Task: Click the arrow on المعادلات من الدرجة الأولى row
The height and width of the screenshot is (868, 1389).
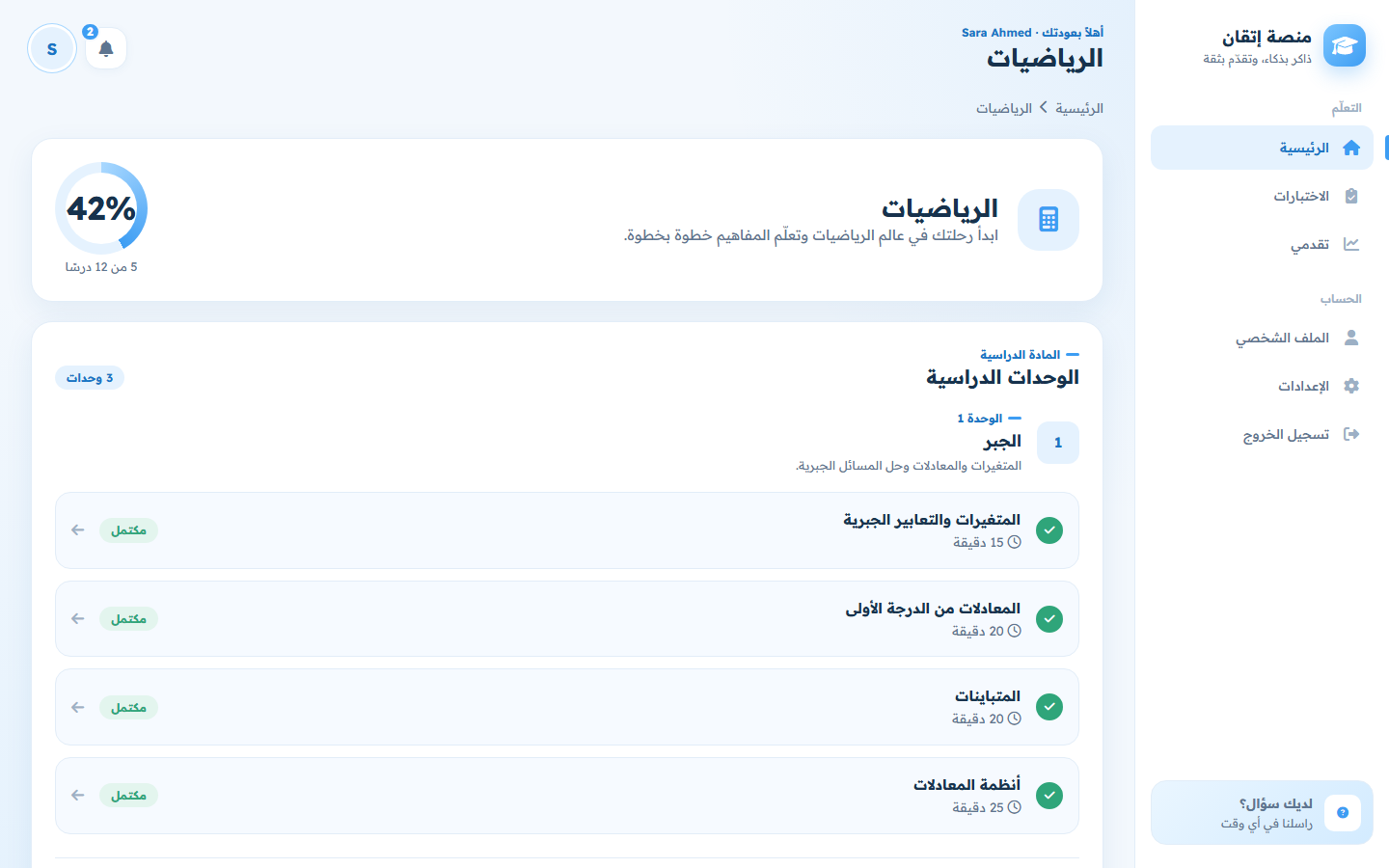Action: tap(78, 619)
